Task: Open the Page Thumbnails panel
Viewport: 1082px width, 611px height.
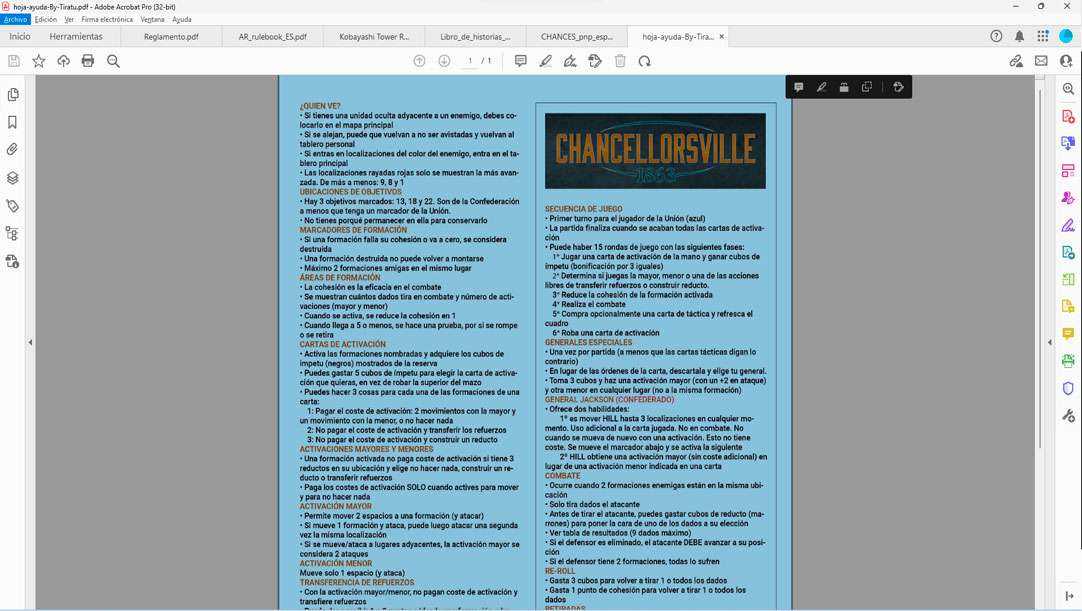Action: point(13,95)
